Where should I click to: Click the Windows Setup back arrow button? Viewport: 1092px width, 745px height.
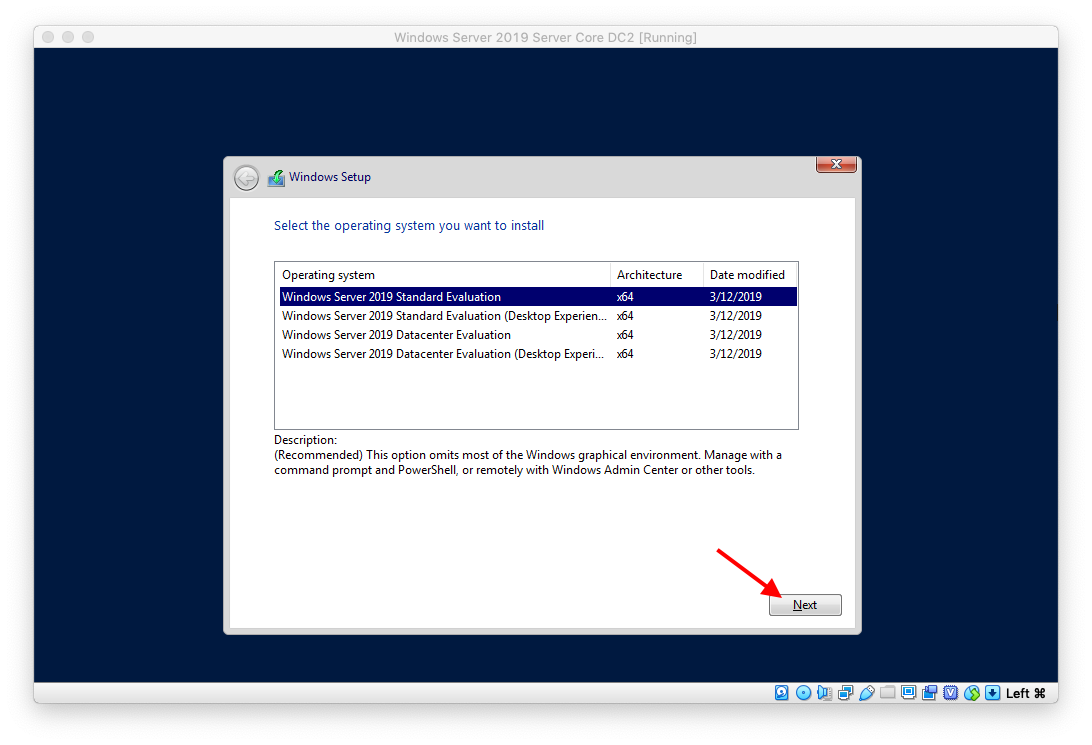pos(246,178)
